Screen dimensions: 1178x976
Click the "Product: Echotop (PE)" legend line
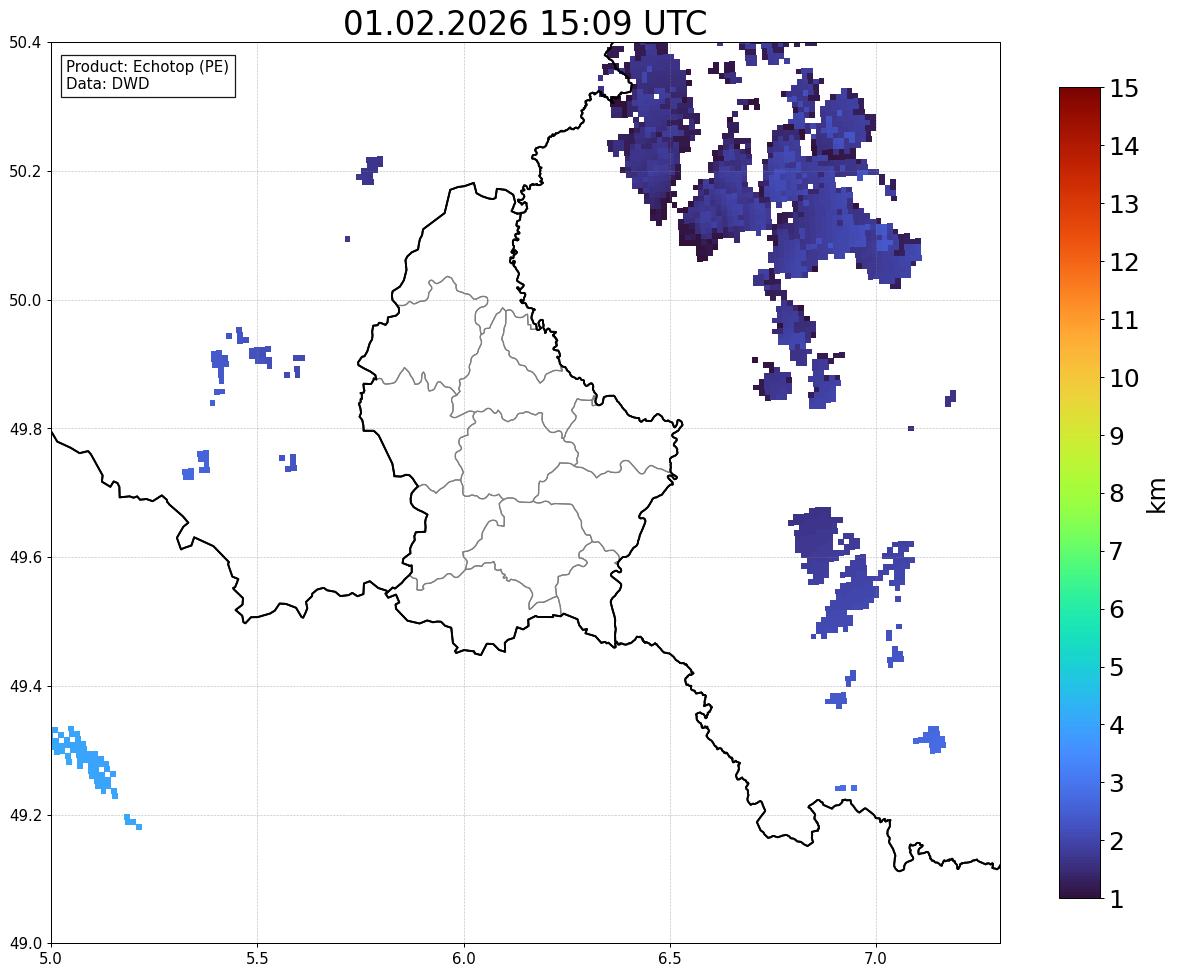147,67
